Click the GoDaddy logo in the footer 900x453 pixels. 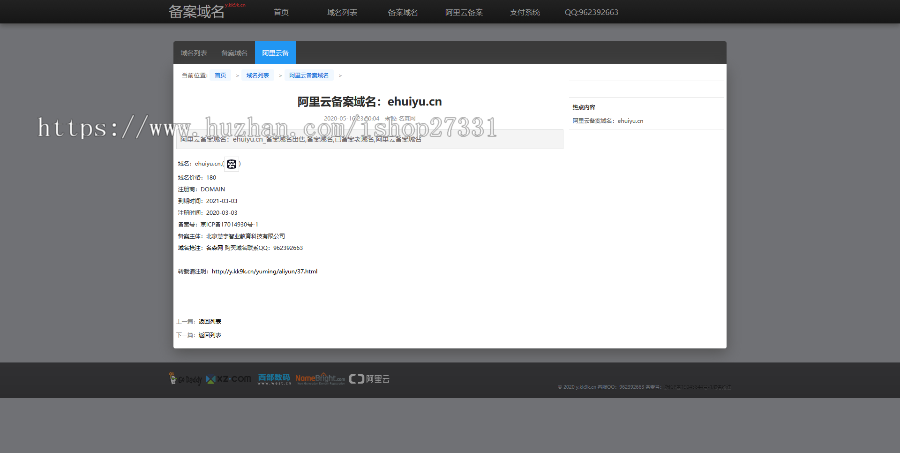pyautogui.click(x=185, y=378)
